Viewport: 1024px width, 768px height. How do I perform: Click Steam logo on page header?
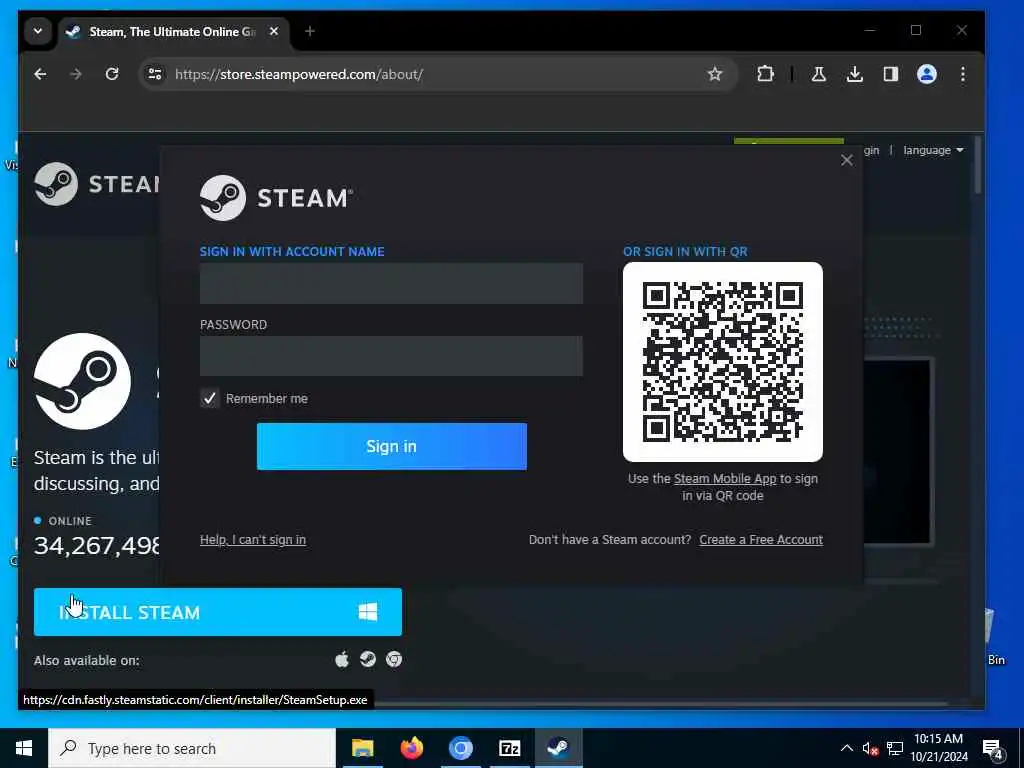point(97,184)
